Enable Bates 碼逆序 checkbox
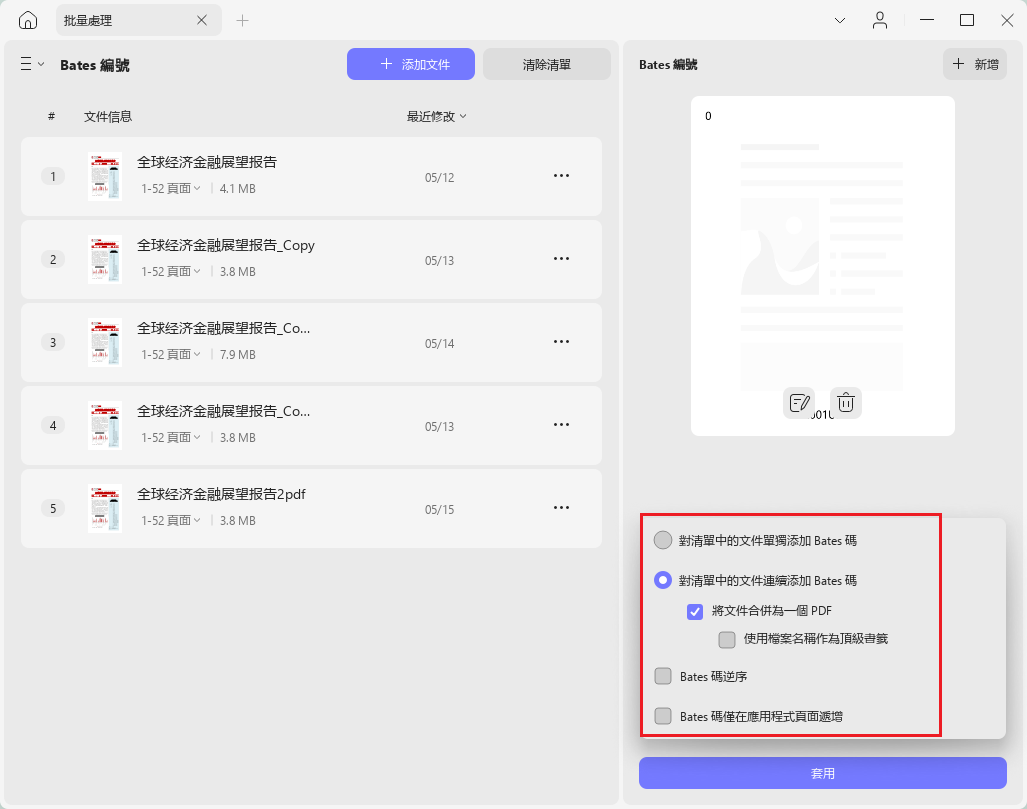This screenshot has width=1027, height=809. pyautogui.click(x=663, y=676)
